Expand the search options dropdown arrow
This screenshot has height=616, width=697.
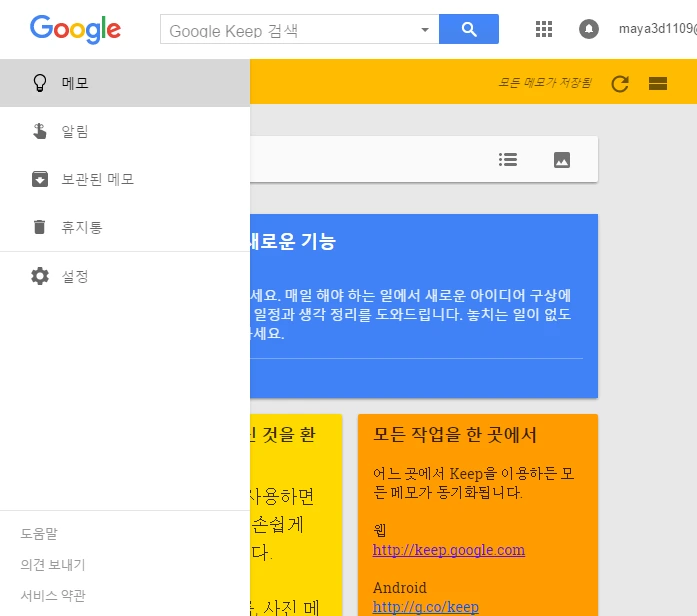(425, 30)
